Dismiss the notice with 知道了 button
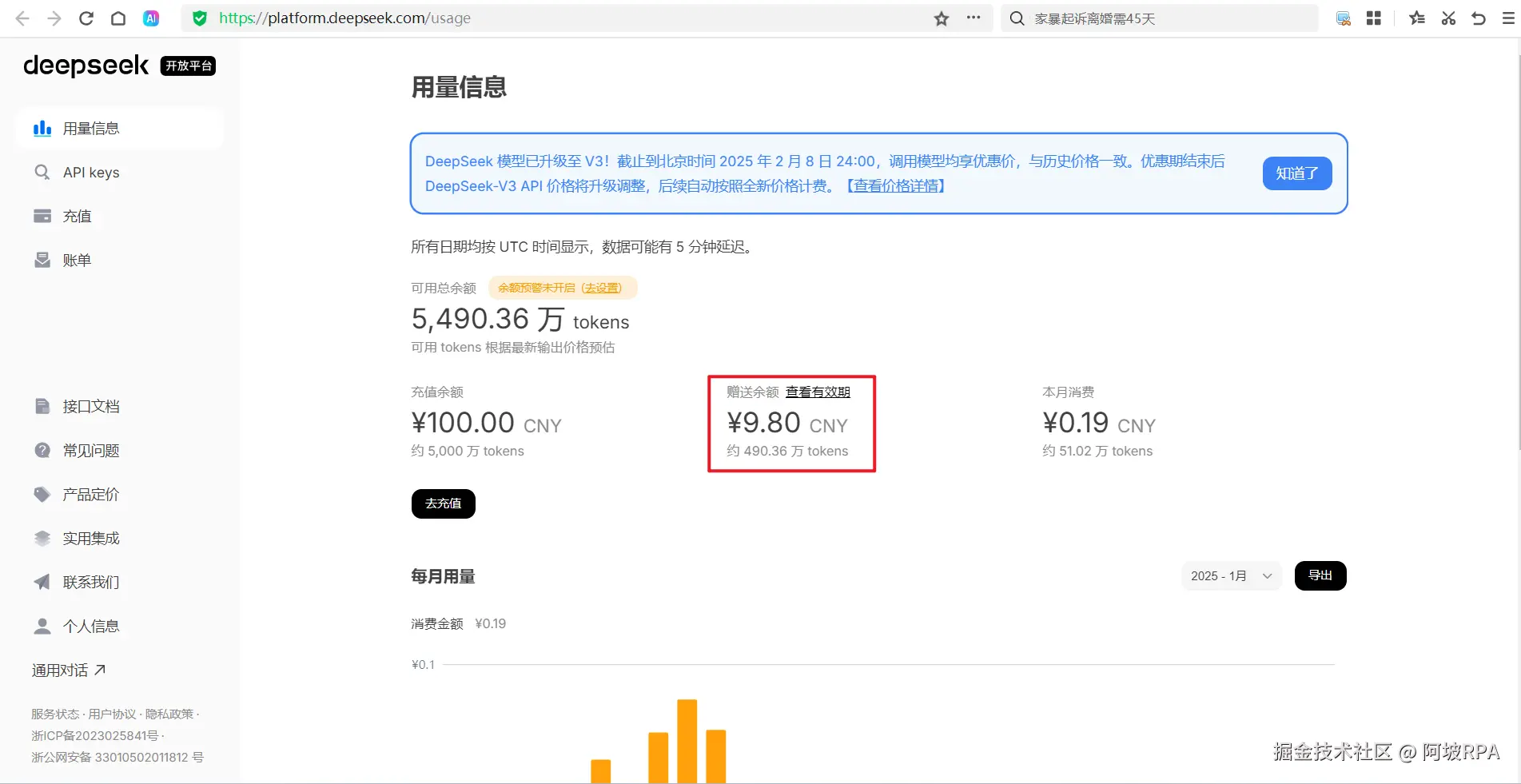This screenshot has width=1521, height=784. pyautogui.click(x=1297, y=173)
